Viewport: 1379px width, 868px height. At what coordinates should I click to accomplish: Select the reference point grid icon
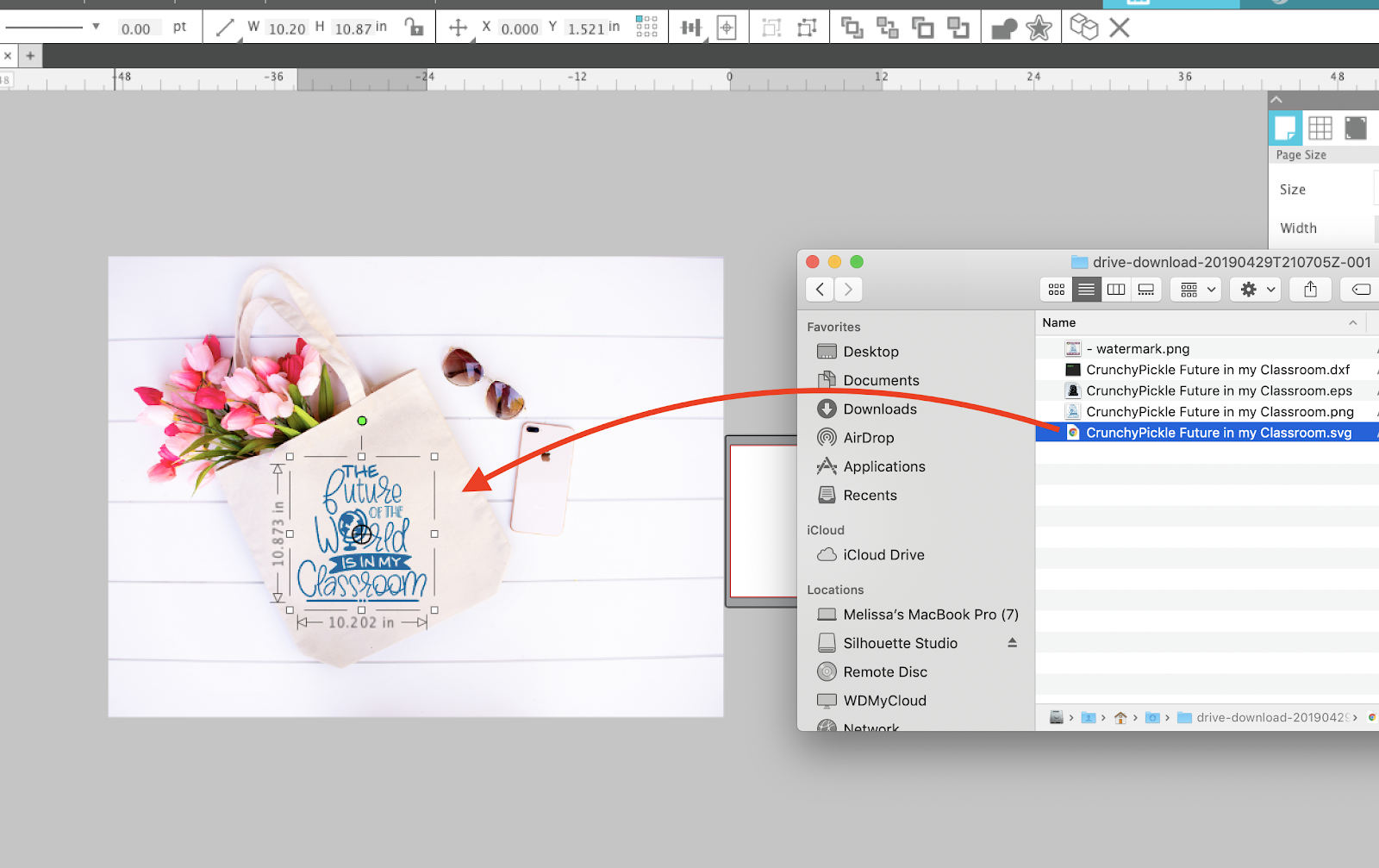[646, 27]
